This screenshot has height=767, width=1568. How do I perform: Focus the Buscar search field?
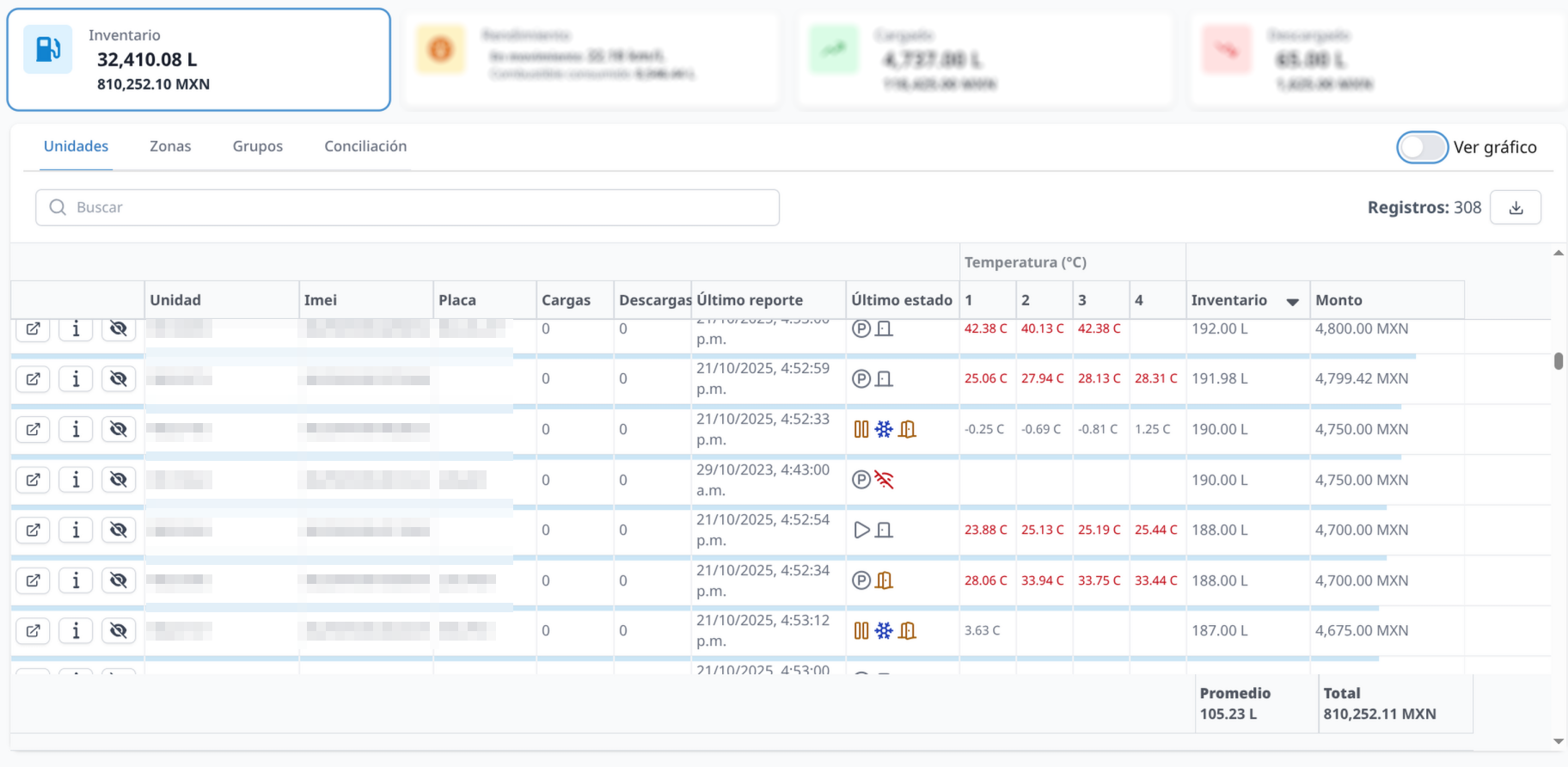point(407,207)
